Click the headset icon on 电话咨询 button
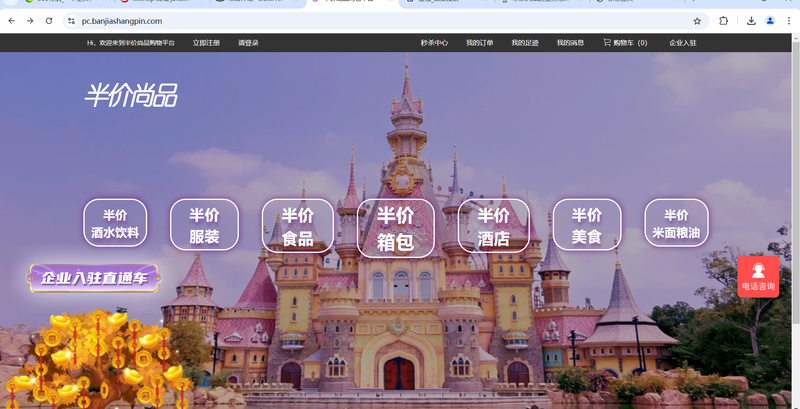Image resolution: width=800 pixels, height=409 pixels. pos(758,270)
